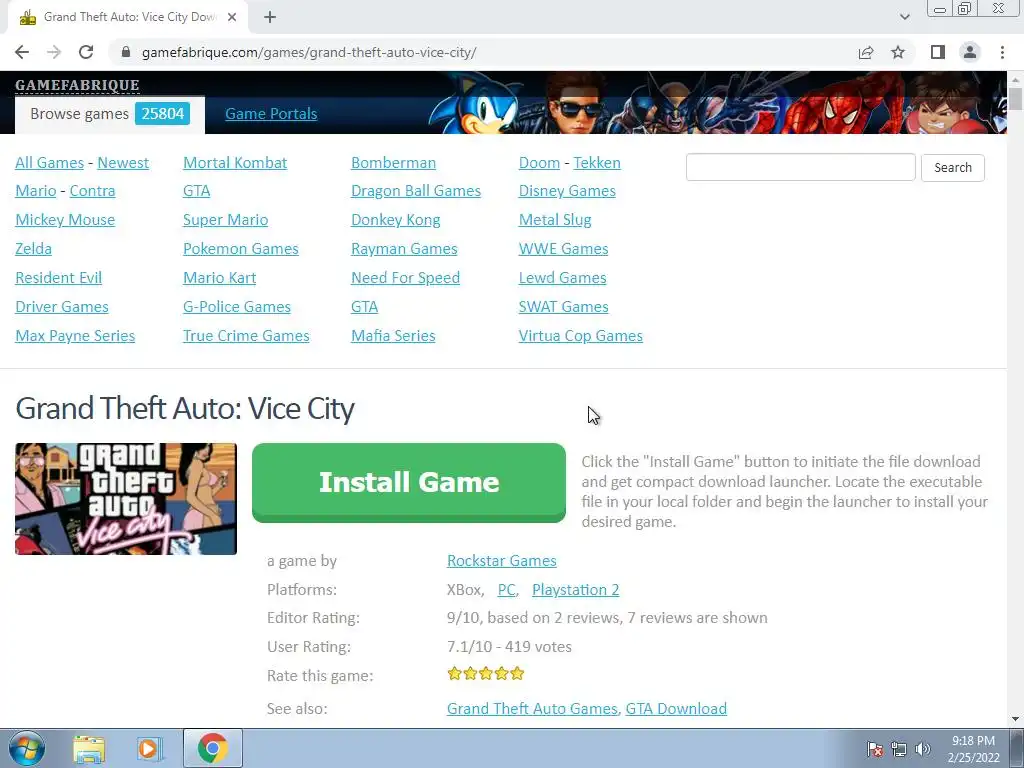Open the Bomberman link
This screenshot has height=768, width=1024.
(x=393, y=163)
